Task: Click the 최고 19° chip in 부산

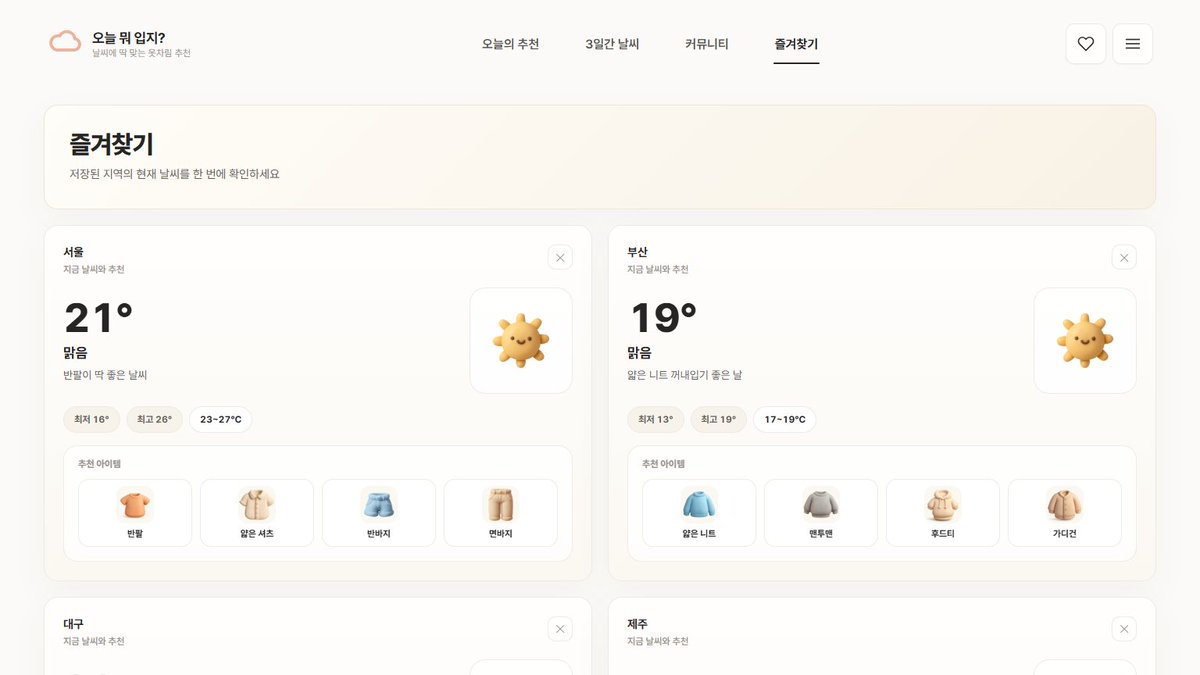Action: tap(718, 419)
